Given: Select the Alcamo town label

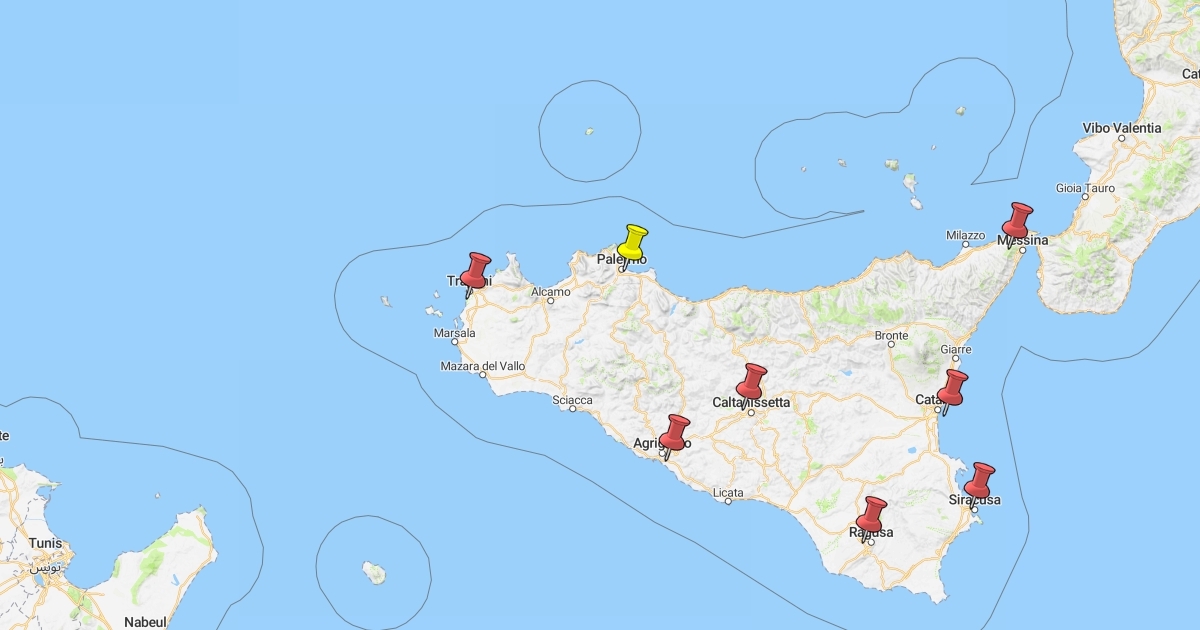Looking at the screenshot, I should click(550, 292).
